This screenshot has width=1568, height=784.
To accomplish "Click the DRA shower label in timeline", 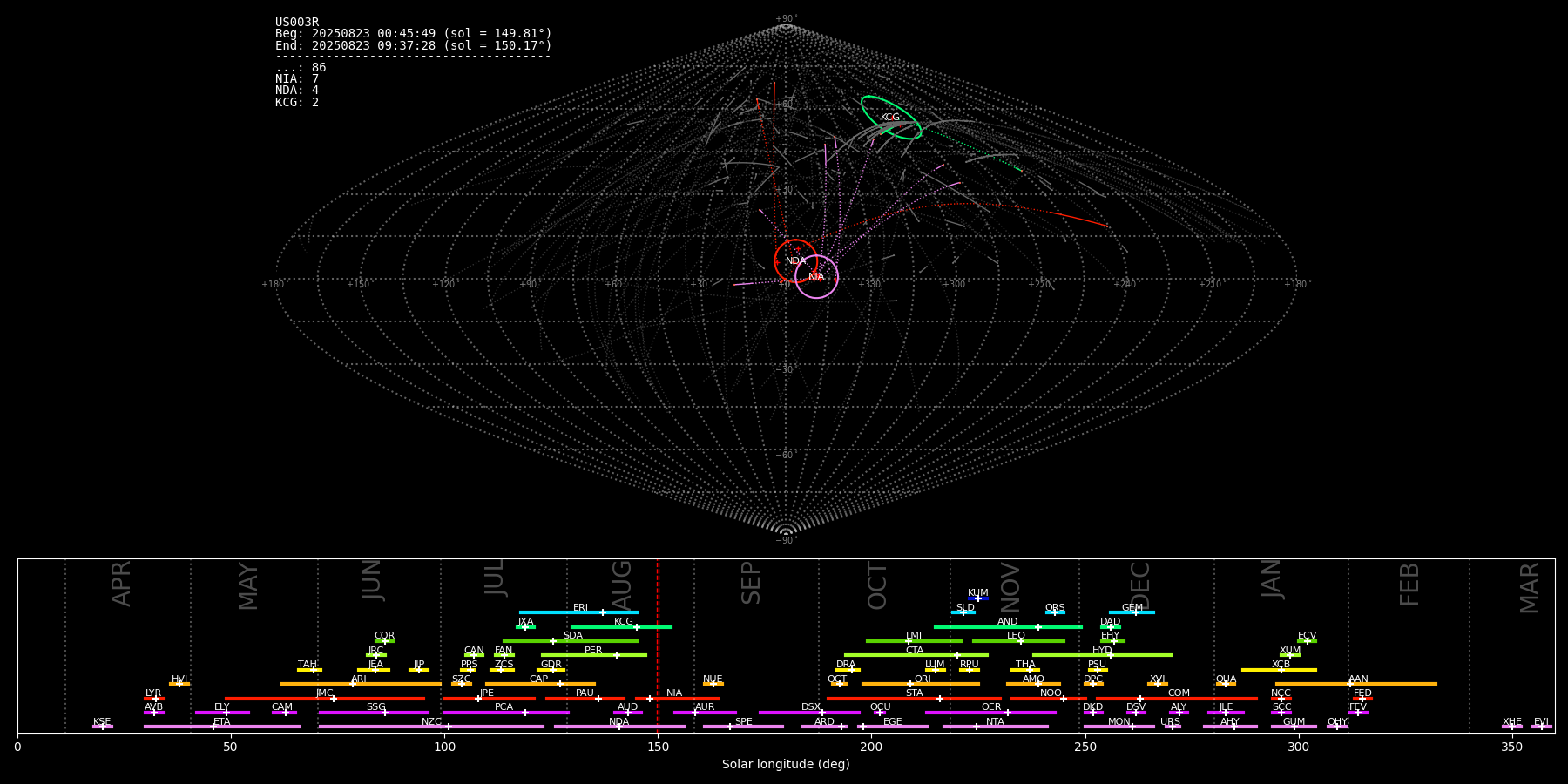I will pyautogui.click(x=846, y=665).
